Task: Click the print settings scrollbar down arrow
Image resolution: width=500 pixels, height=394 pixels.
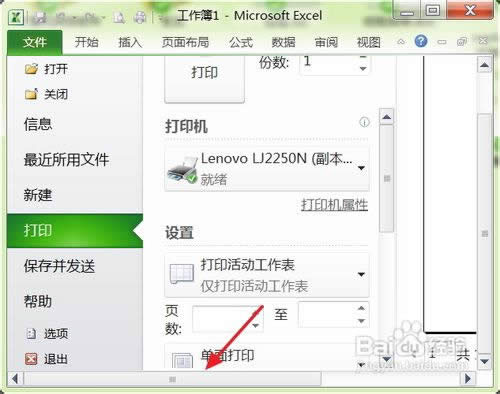Action: tap(387, 359)
